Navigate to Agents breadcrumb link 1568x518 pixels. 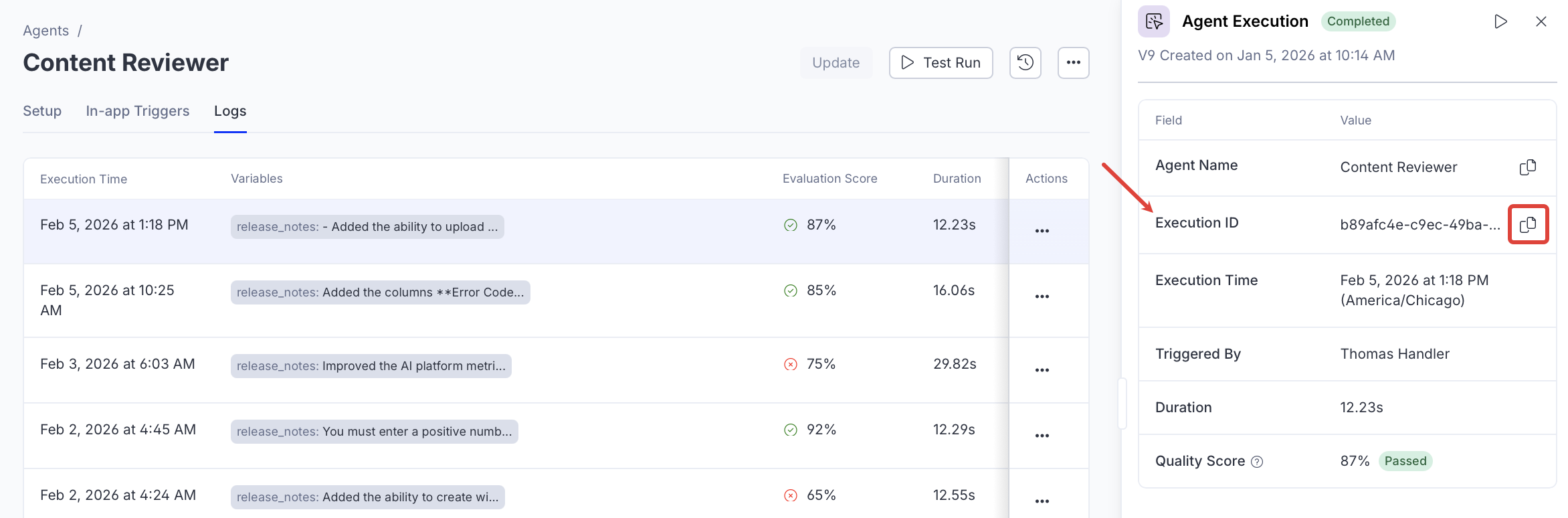point(45,31)
